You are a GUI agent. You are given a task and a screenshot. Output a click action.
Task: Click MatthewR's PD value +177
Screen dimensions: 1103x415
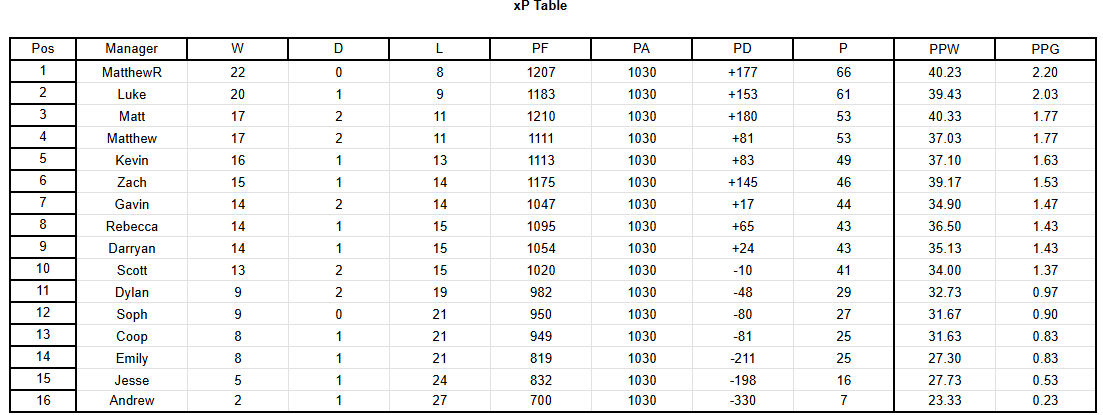tap(742, 72)
